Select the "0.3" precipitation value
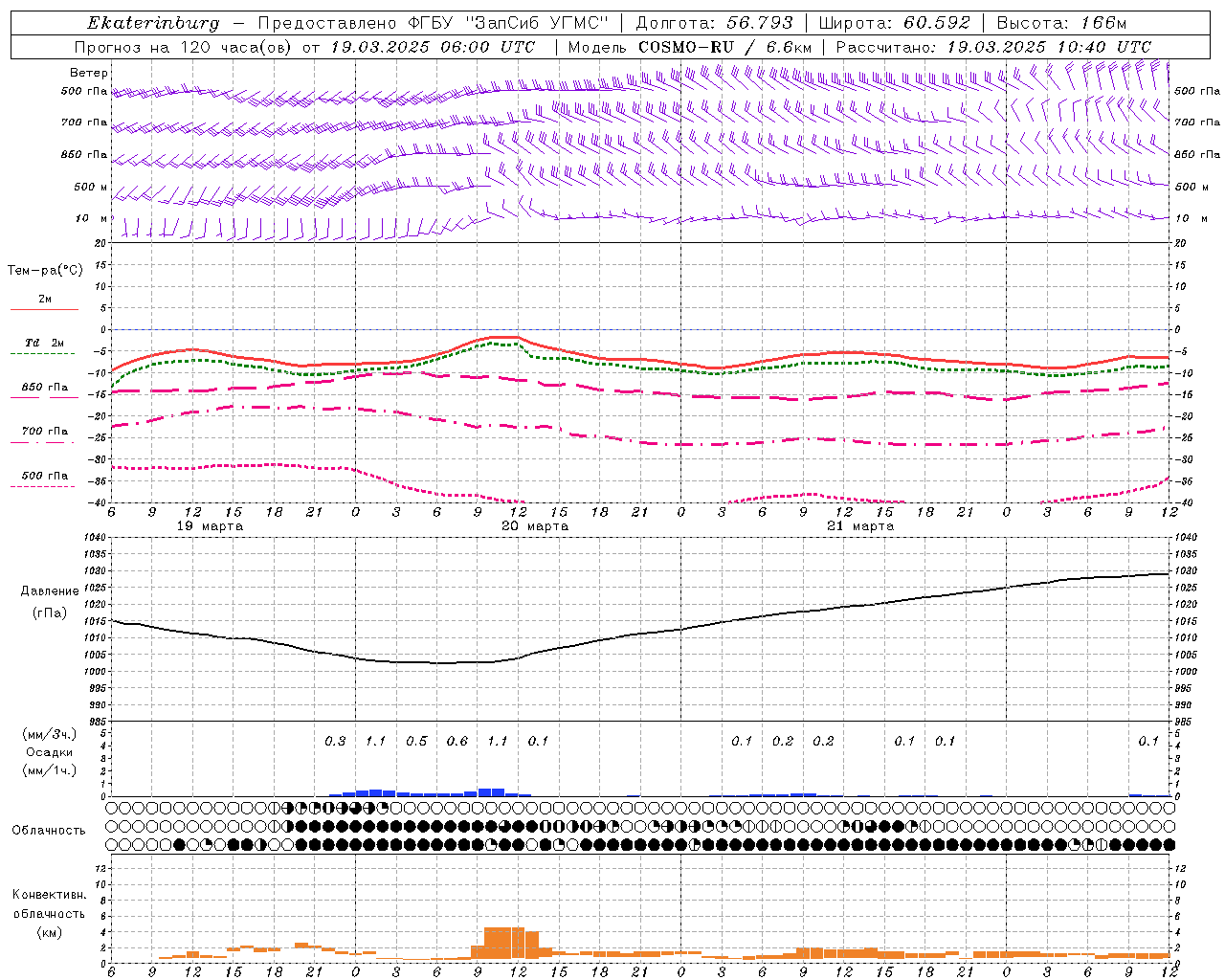The width and height of the screenshot is (1225, 980). pyautogui.click(x=335, y=742)
